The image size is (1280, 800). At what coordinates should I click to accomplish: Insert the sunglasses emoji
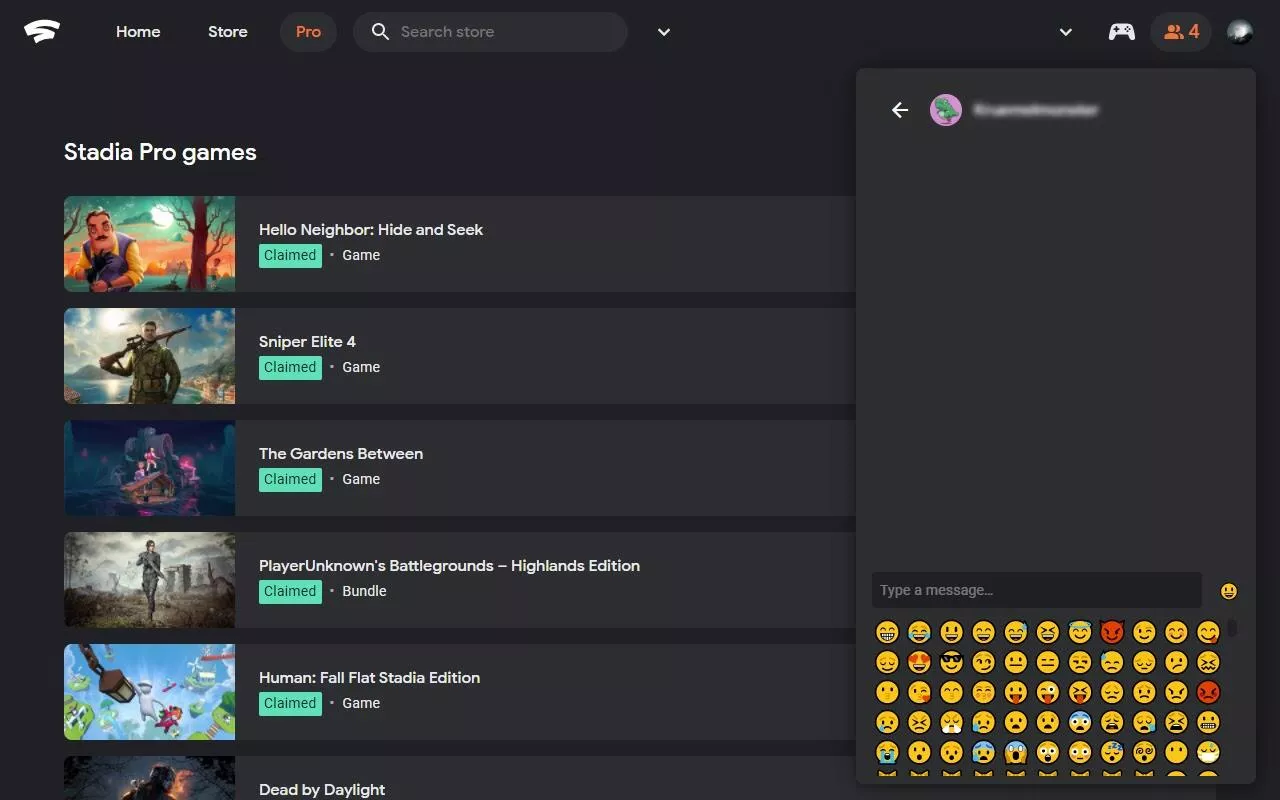pos(951,662)
